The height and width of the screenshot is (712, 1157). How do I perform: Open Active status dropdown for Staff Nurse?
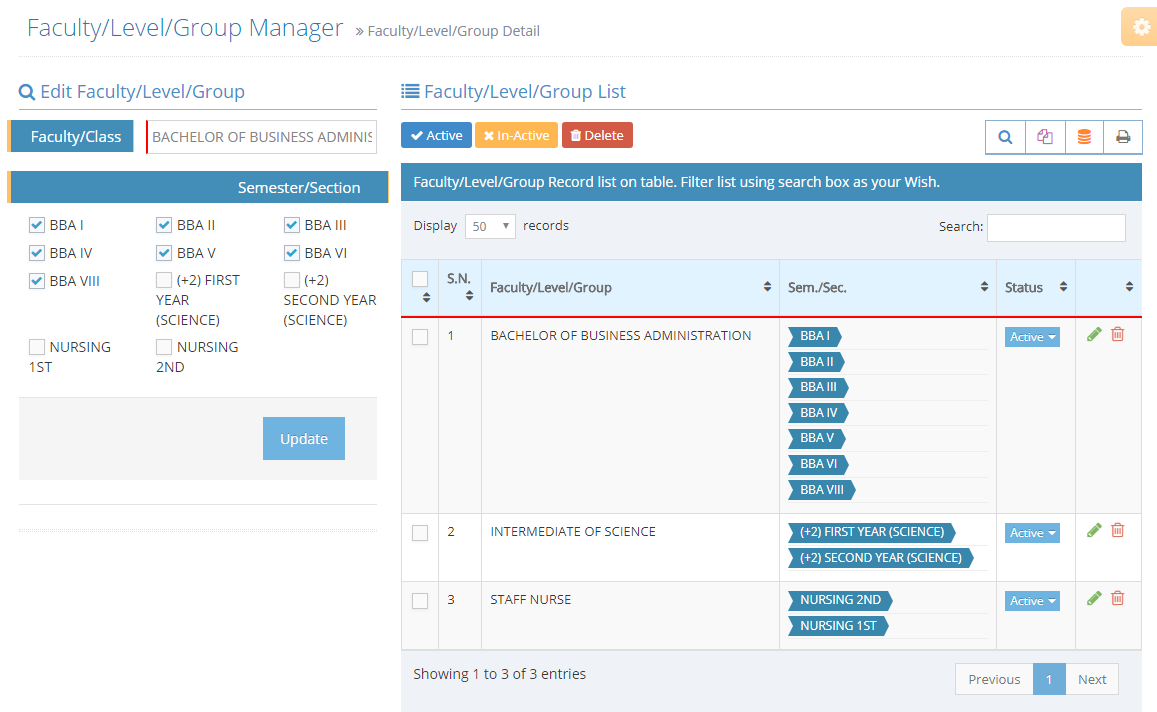click(x=1032, y=601)
